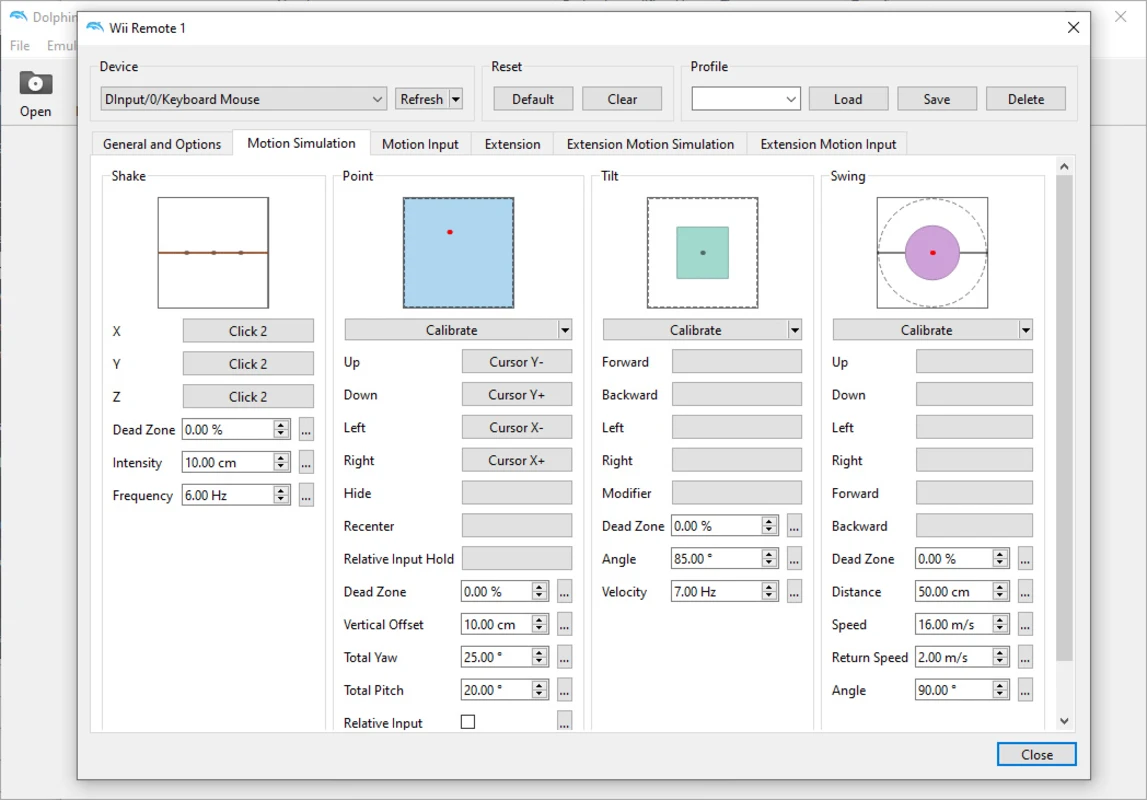Image resolution: width=1147 pixels, height=800 pixels.
Task: Enable the Relative Input checkbox
Action: [x=468, y=722]
